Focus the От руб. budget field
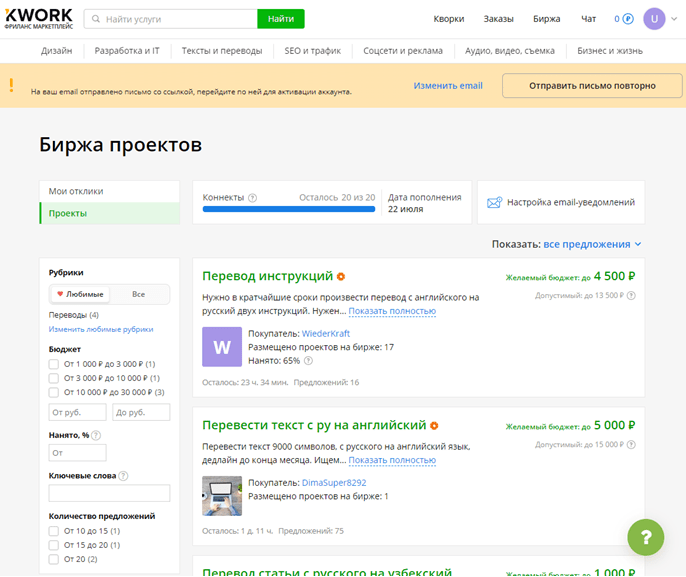The width and height of the screenshot is (686, 577). click(77, 413)
